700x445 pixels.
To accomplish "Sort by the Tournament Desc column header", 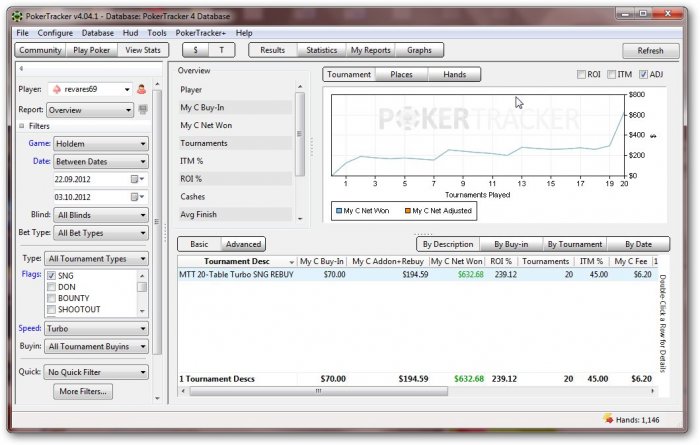I will [x=237, y=262].
